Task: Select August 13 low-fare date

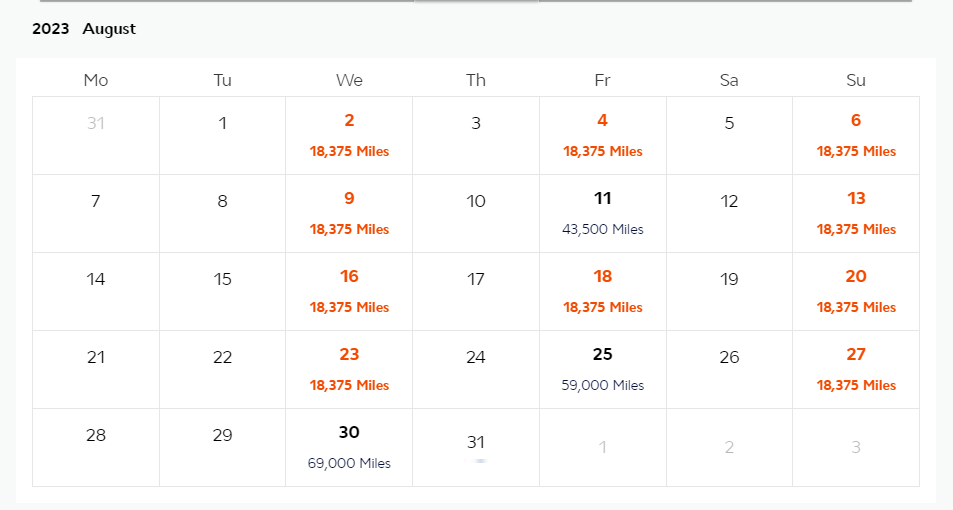Action: coord(856,213)
